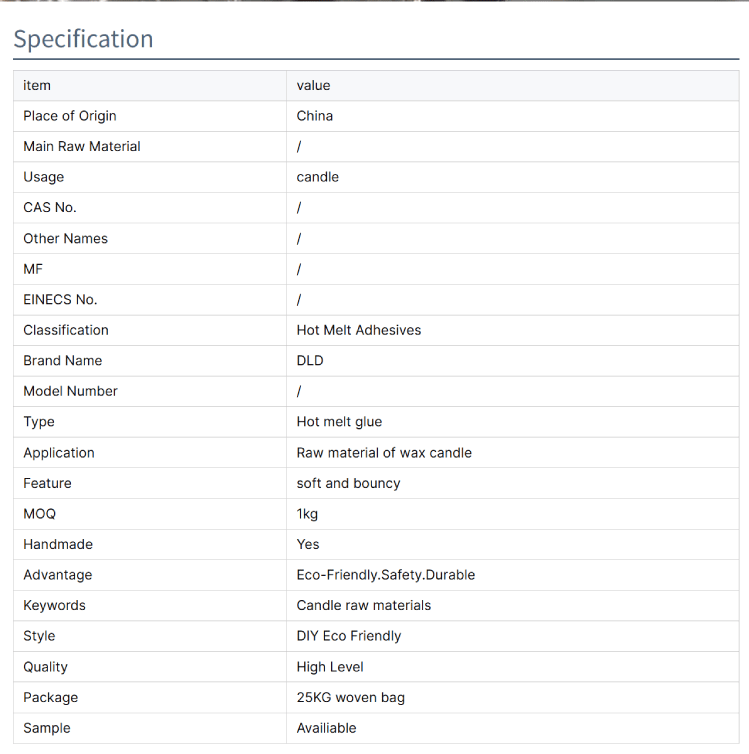The width and height of the screenshot is (749, 754).
Task: Select the 'Availiable' sample value
Action: (x=327, y=728)
